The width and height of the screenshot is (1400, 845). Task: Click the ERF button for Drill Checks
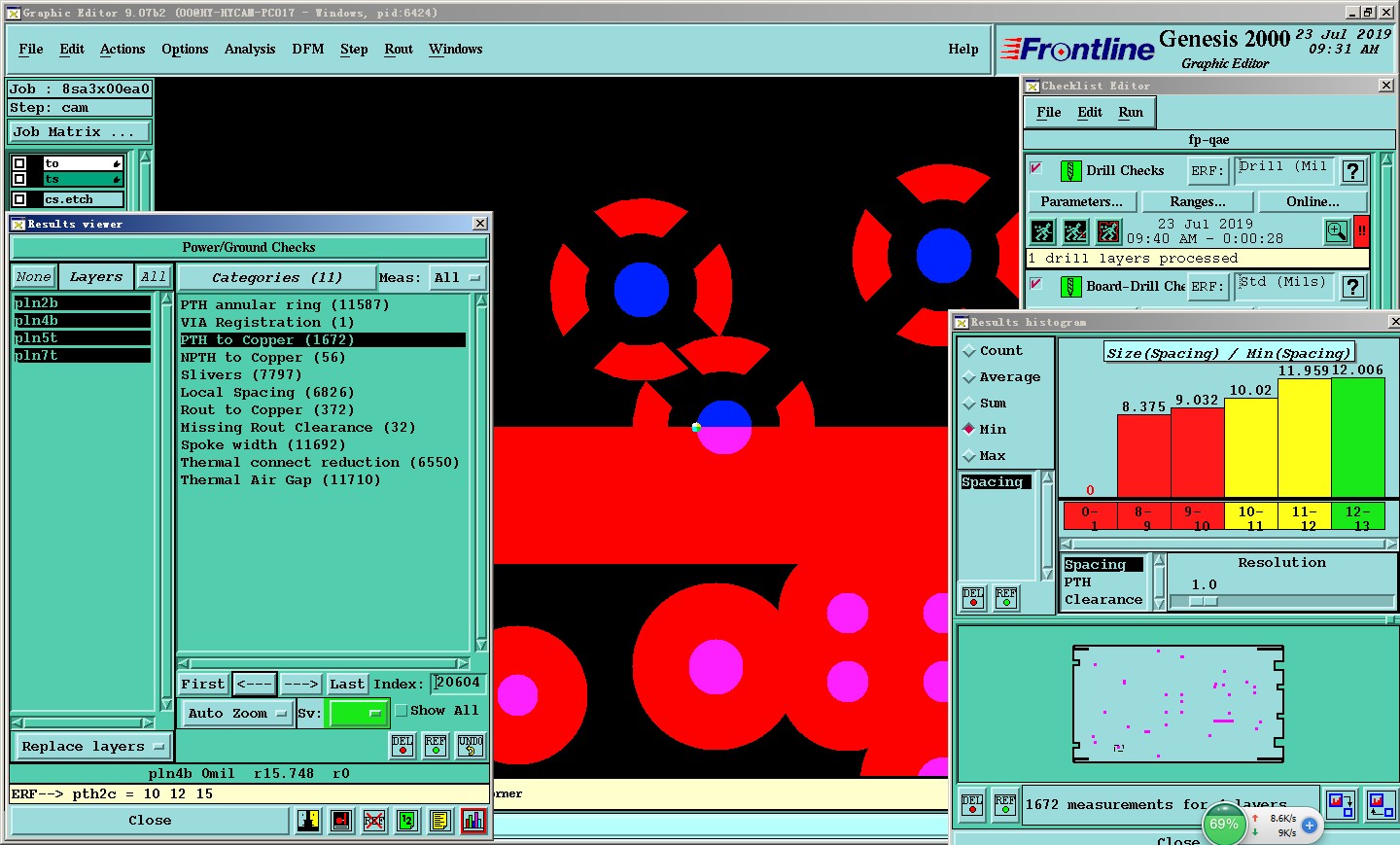pos(1207,171)
